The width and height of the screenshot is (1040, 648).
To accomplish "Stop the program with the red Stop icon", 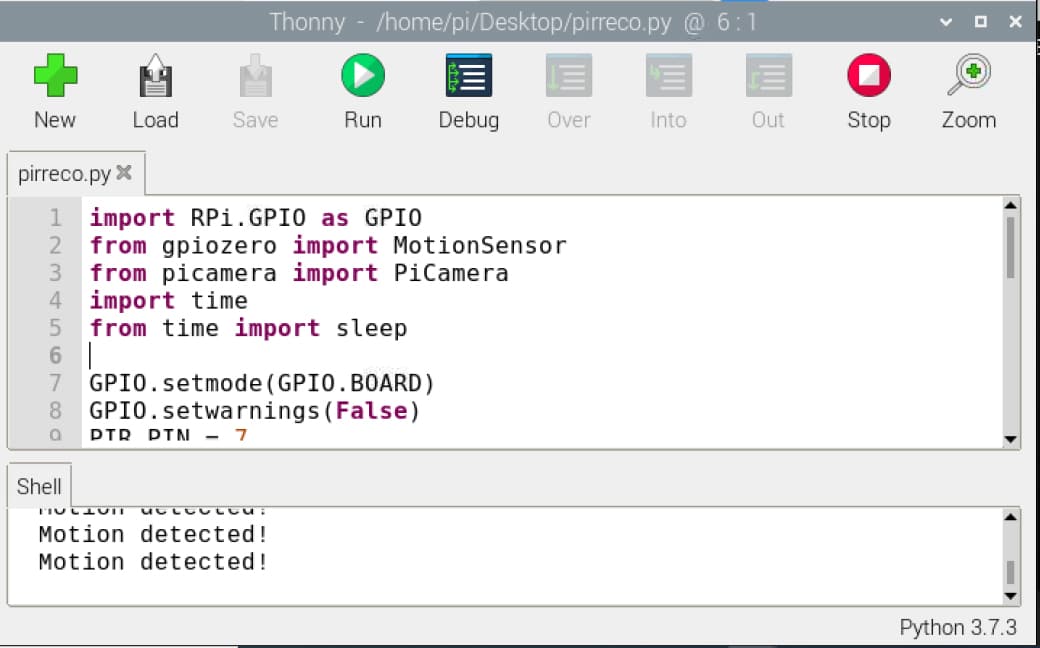I will coord(868,76).
